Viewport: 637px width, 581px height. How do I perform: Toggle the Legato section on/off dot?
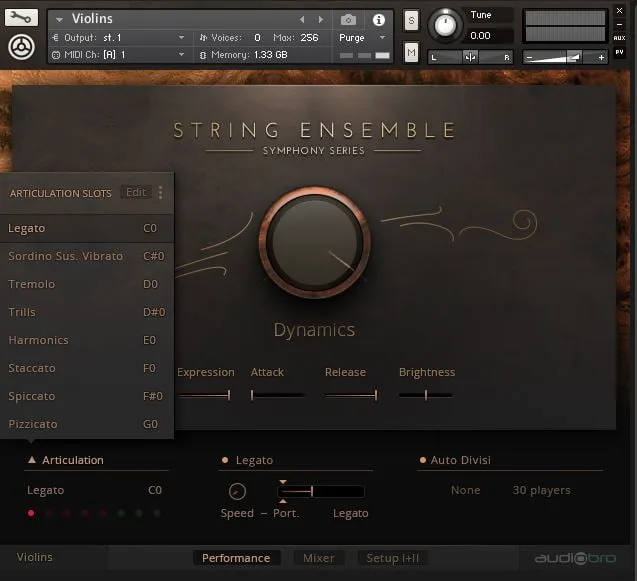[x=225, y=460]
